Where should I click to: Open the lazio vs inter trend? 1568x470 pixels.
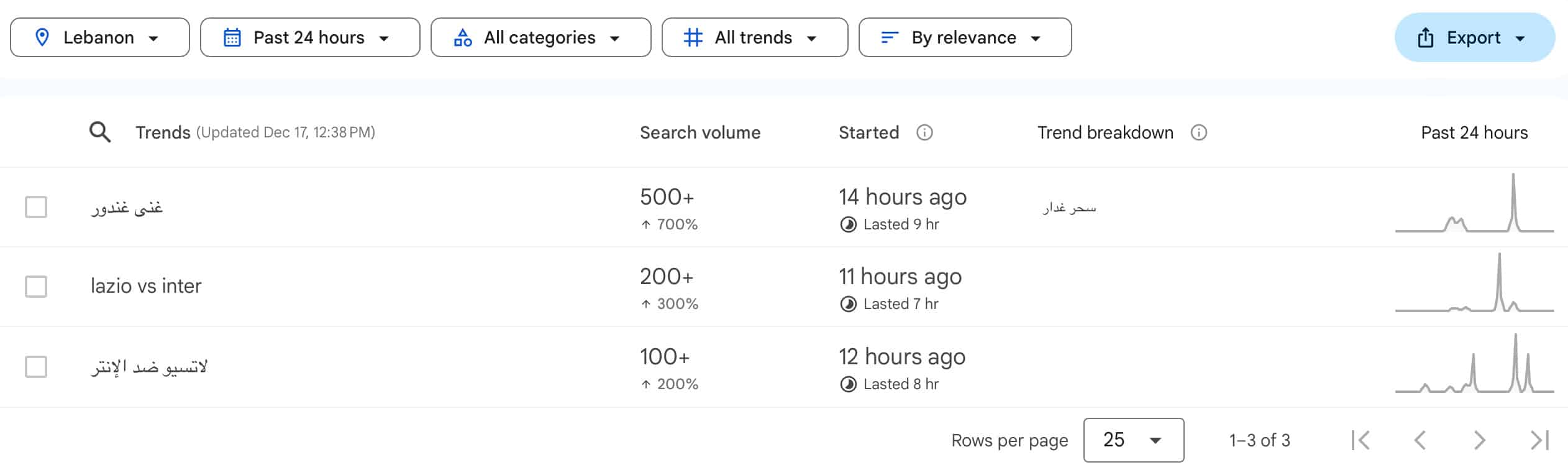point(146,286)
